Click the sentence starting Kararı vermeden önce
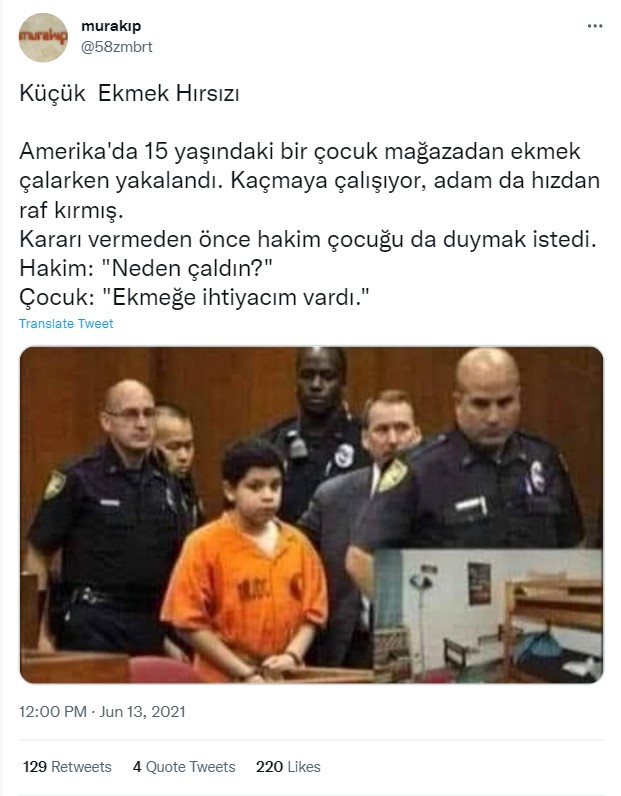This screenshot has width=621, height=796. pyautogui.click(x=308, y=239)
